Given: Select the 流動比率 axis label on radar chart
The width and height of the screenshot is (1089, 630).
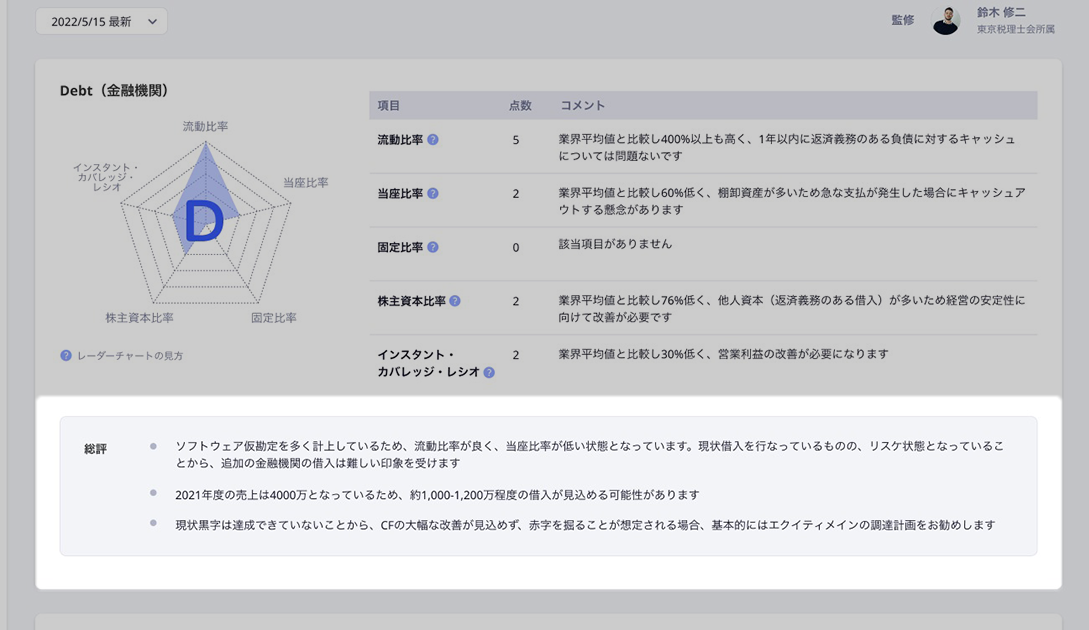Looking at the screenshot, I should (x=205, y=127).
